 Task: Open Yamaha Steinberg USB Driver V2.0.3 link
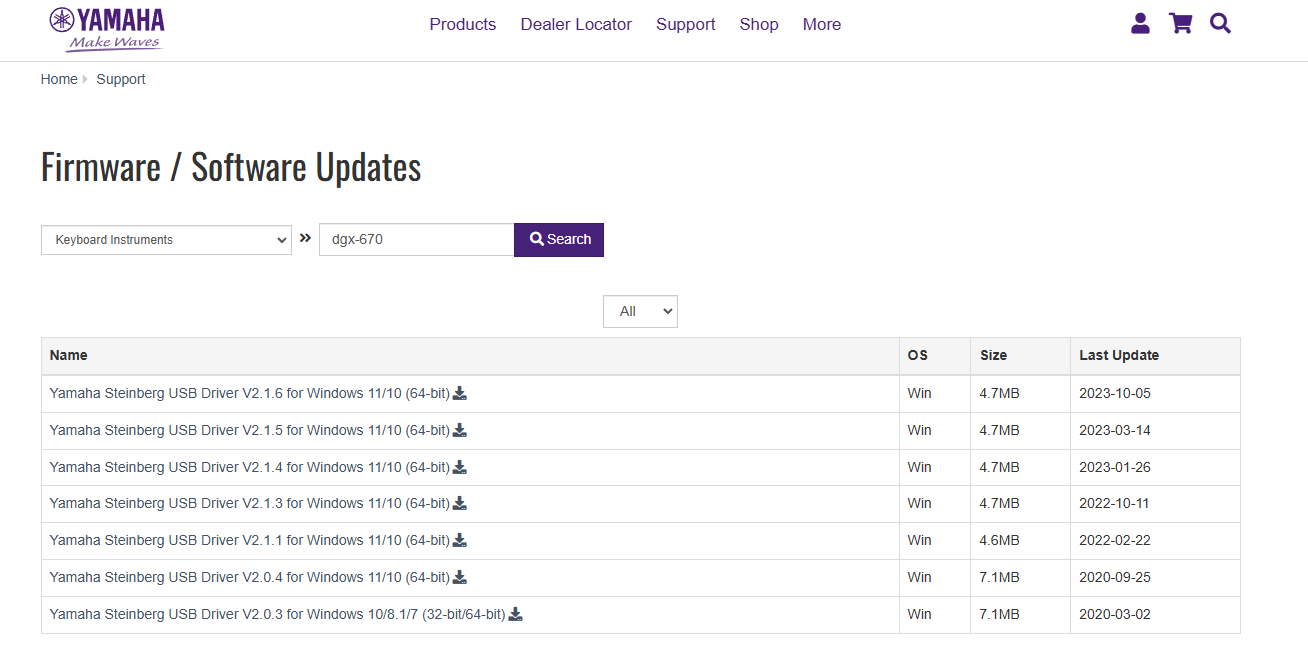278,614
